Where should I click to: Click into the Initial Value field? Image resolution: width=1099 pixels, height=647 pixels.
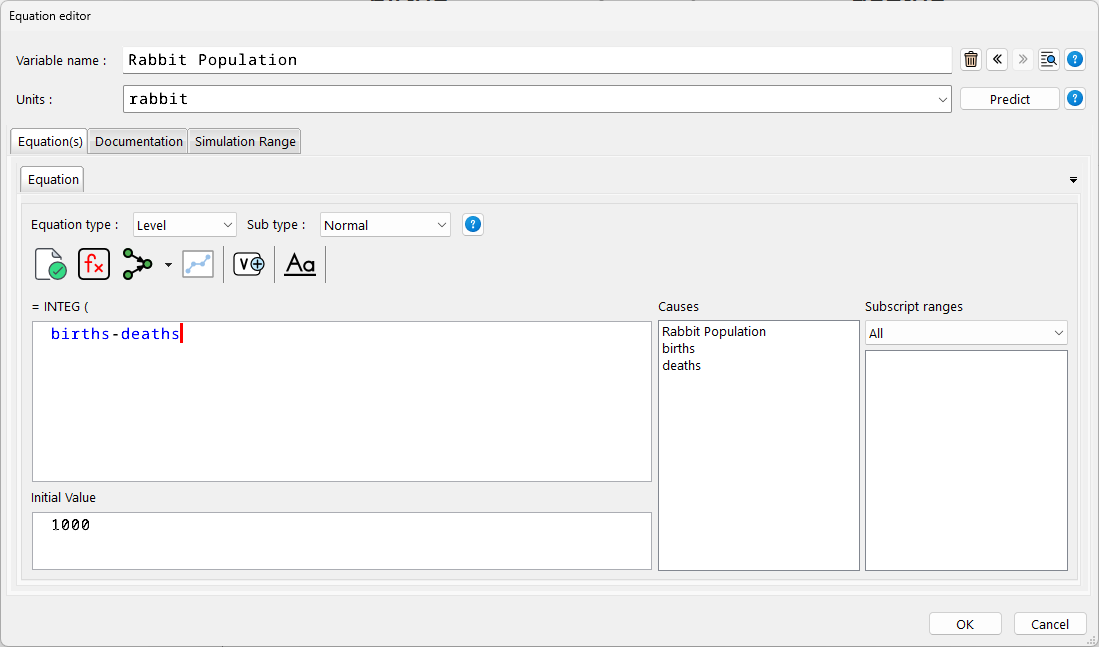point(341,540)
